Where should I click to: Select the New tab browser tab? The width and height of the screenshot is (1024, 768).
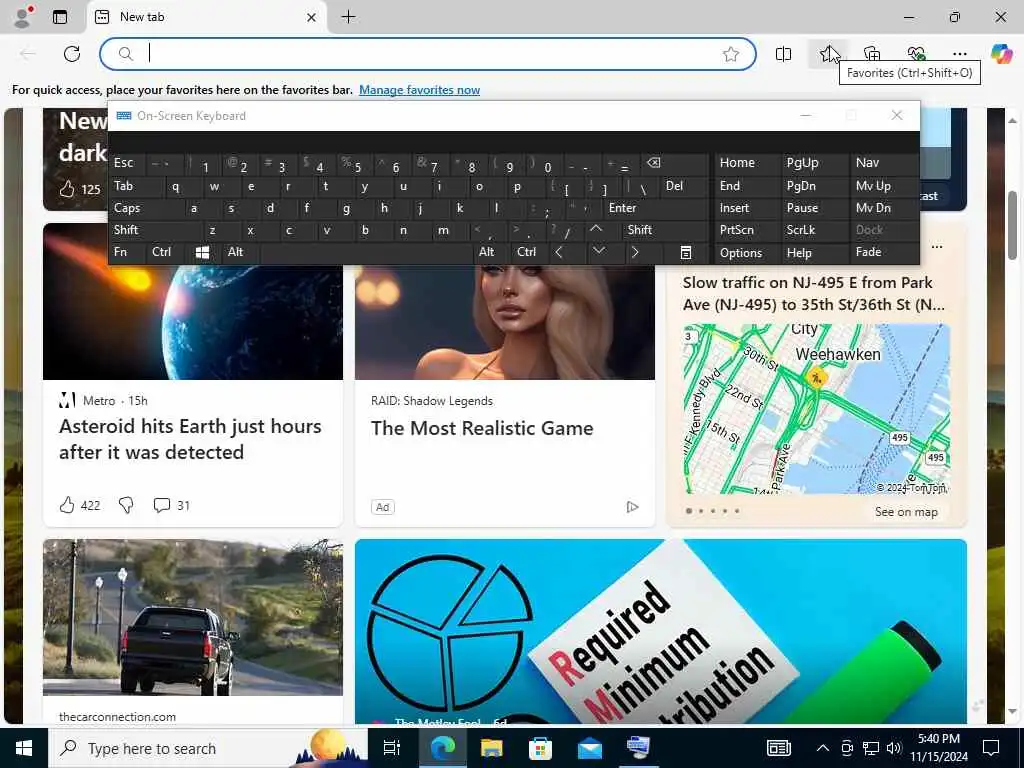[206, 17]
